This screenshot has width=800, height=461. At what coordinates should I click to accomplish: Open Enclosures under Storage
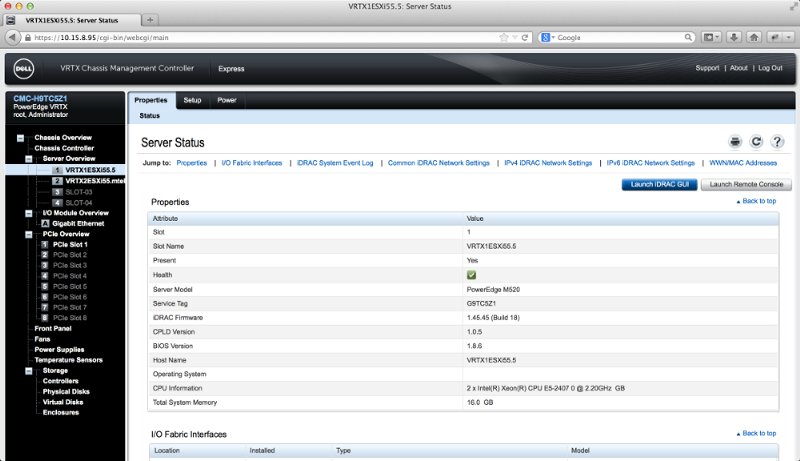pos(61,413)
